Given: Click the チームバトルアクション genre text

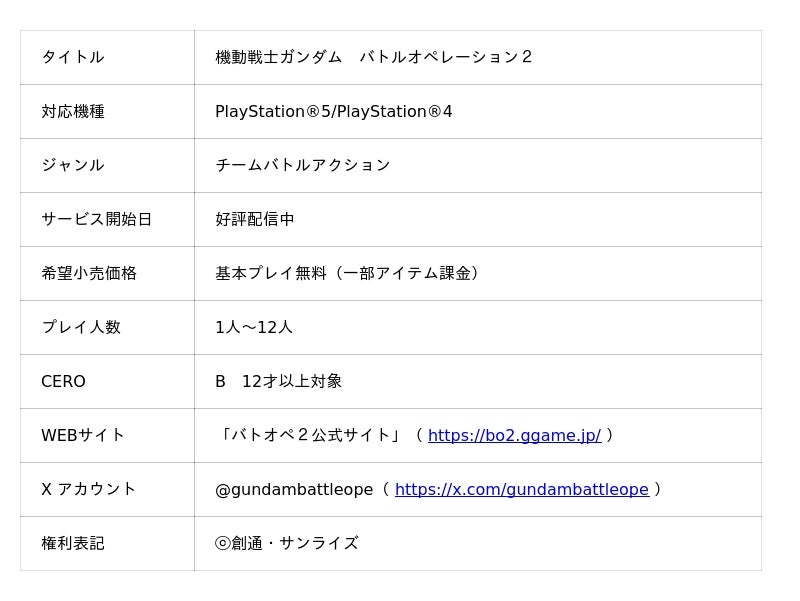Looking at the screenshot, I should point(302,165).
